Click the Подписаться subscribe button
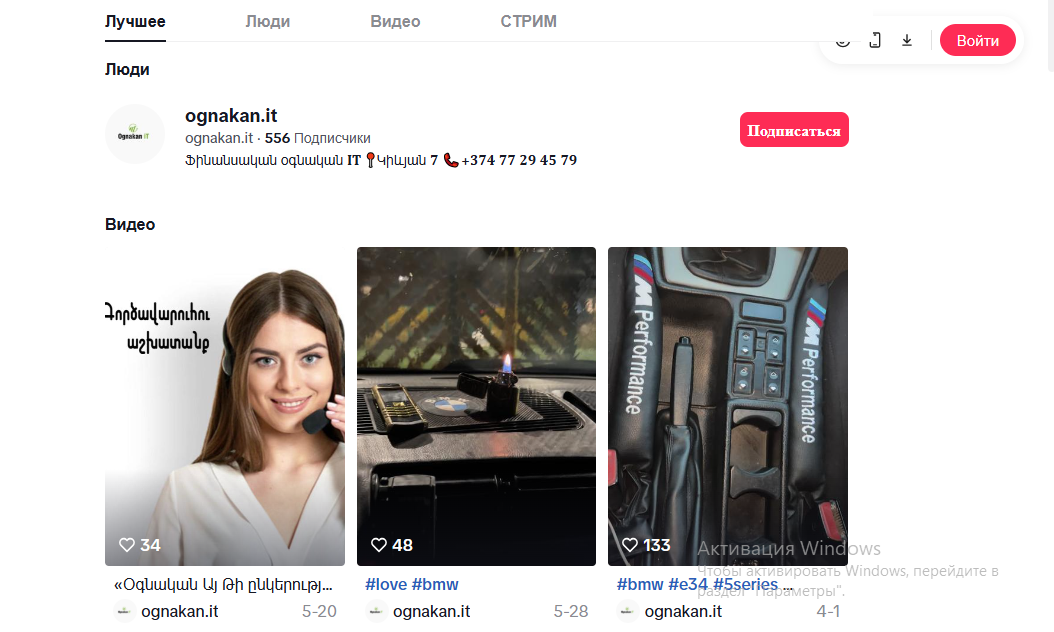The height and width of the screenshot is (632, 1054). pyautogui.click(x=794, y=130)
